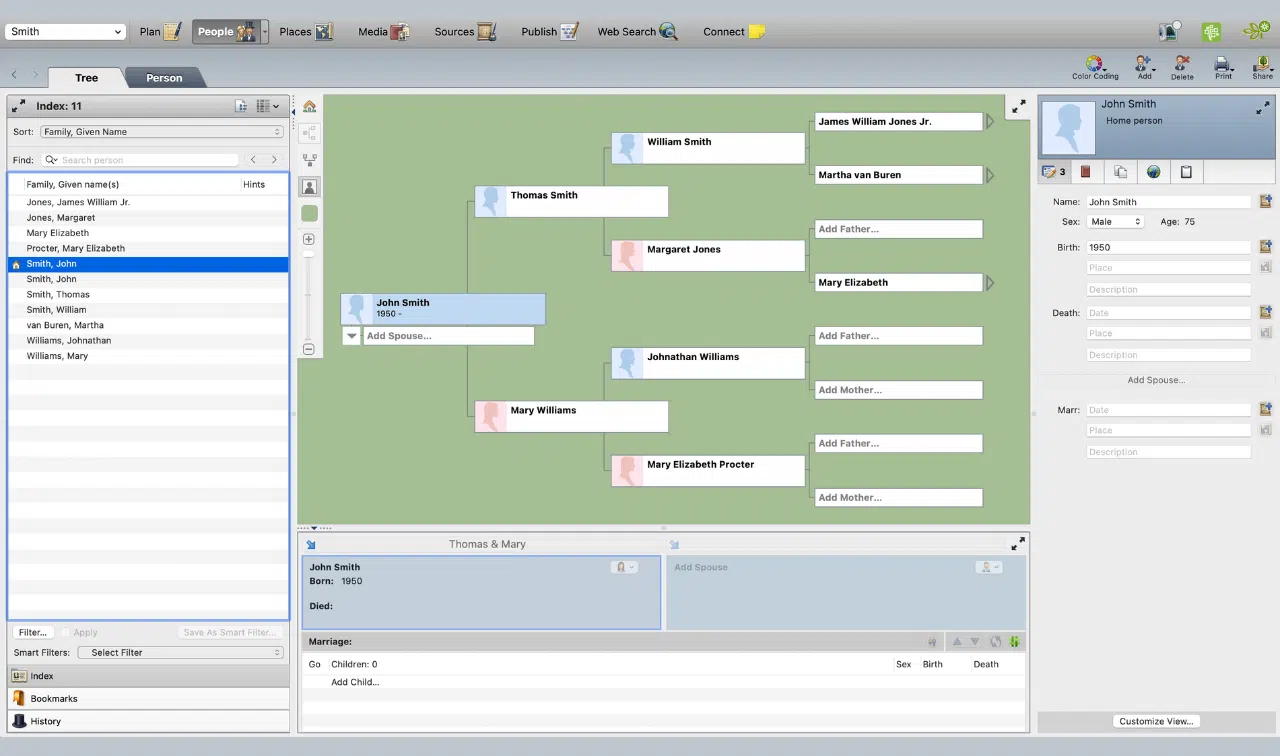Toggle the green background color button
The width and height of the screenshot is (1280, 756).
pos(309,213)
